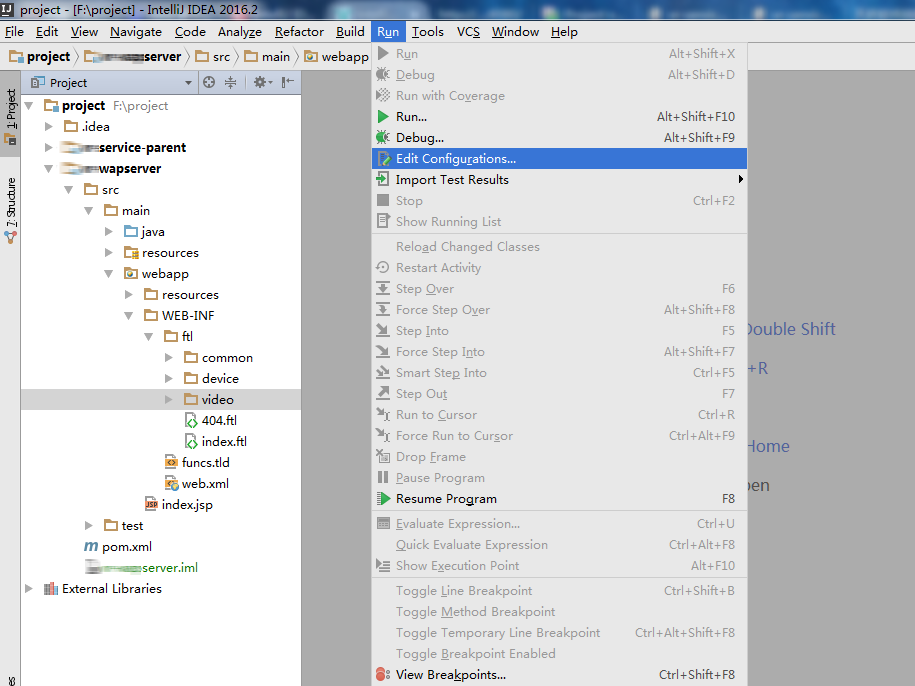915x686 pixels.
Task: Select the src folder in project tree
Action: pos(102,190)
